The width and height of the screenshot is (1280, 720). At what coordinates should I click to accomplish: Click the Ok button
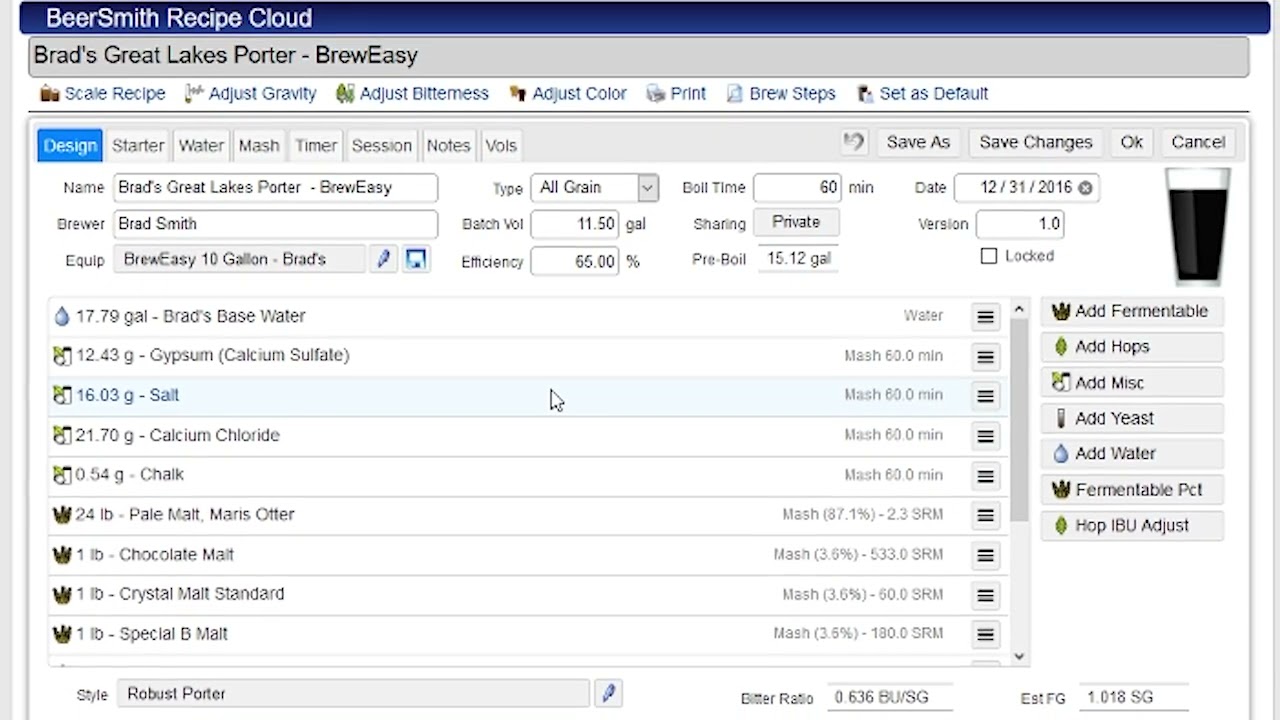(1131, 142)
